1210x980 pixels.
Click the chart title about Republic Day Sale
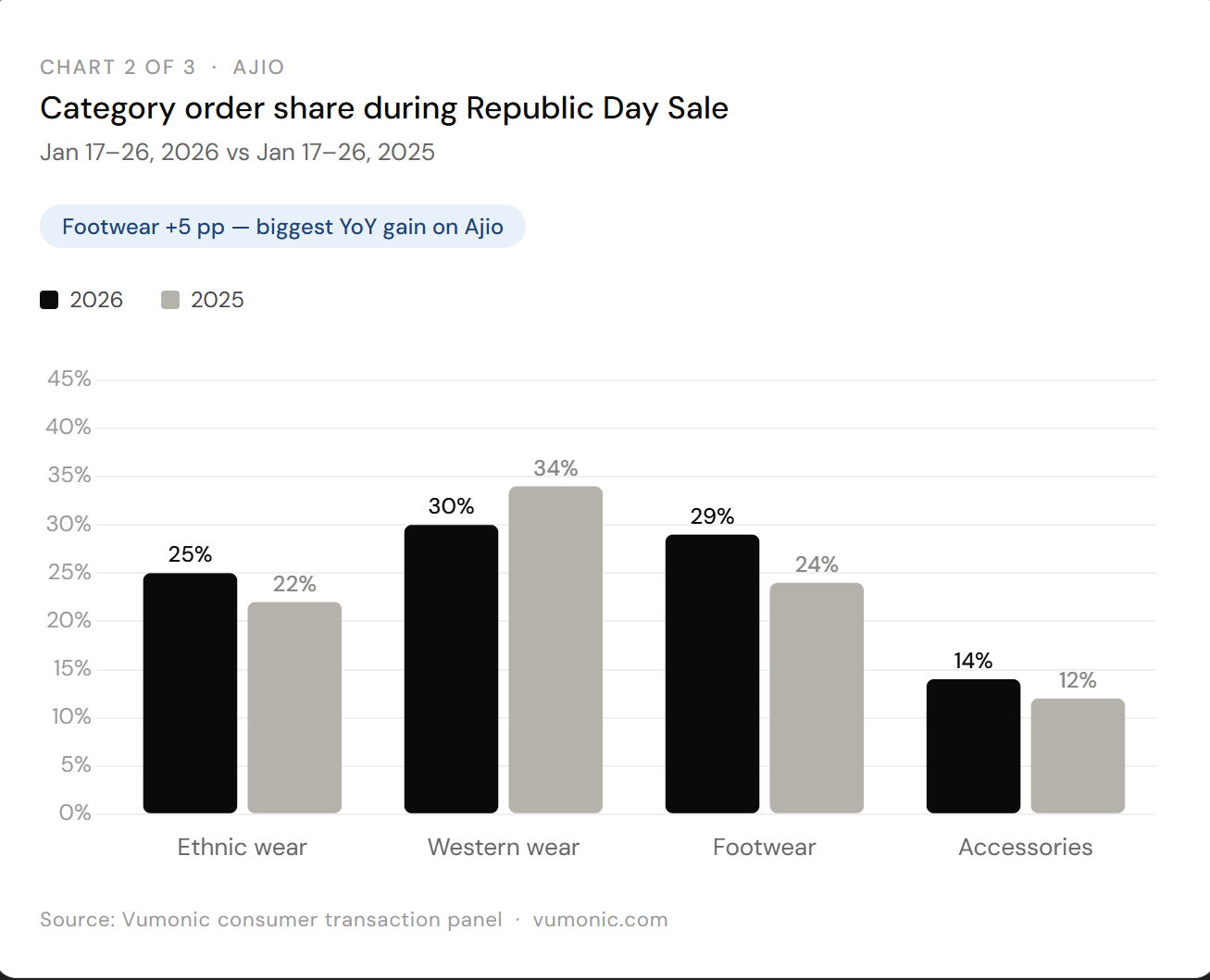[384, 108]
